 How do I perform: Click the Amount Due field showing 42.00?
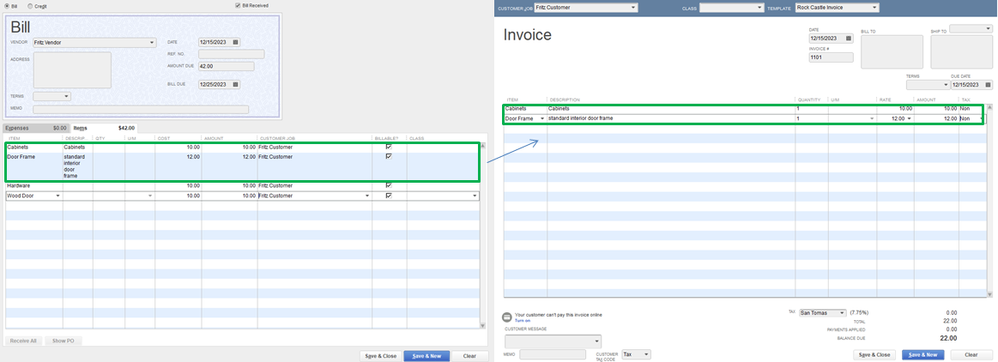(226, 66)
